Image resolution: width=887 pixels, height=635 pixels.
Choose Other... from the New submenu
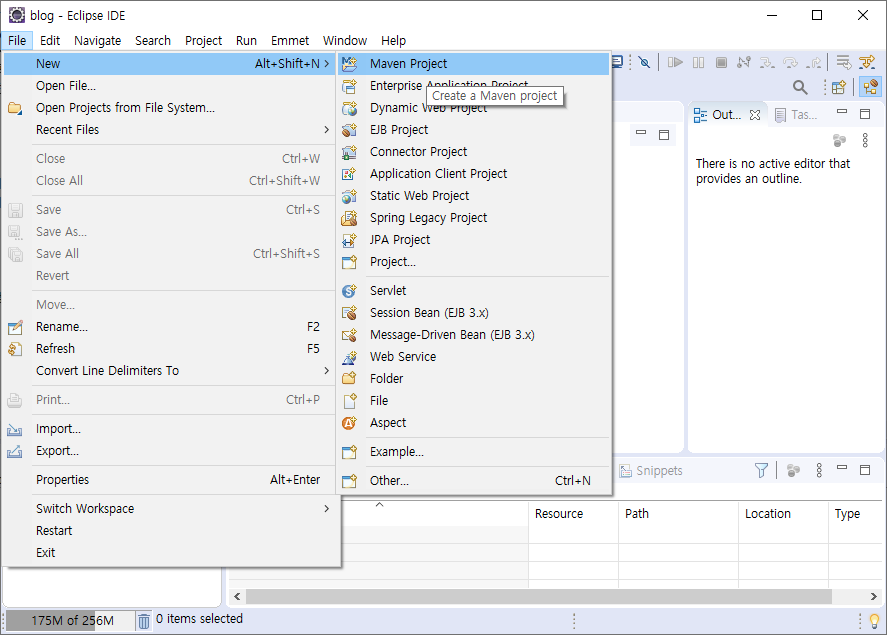coord(473,480)
